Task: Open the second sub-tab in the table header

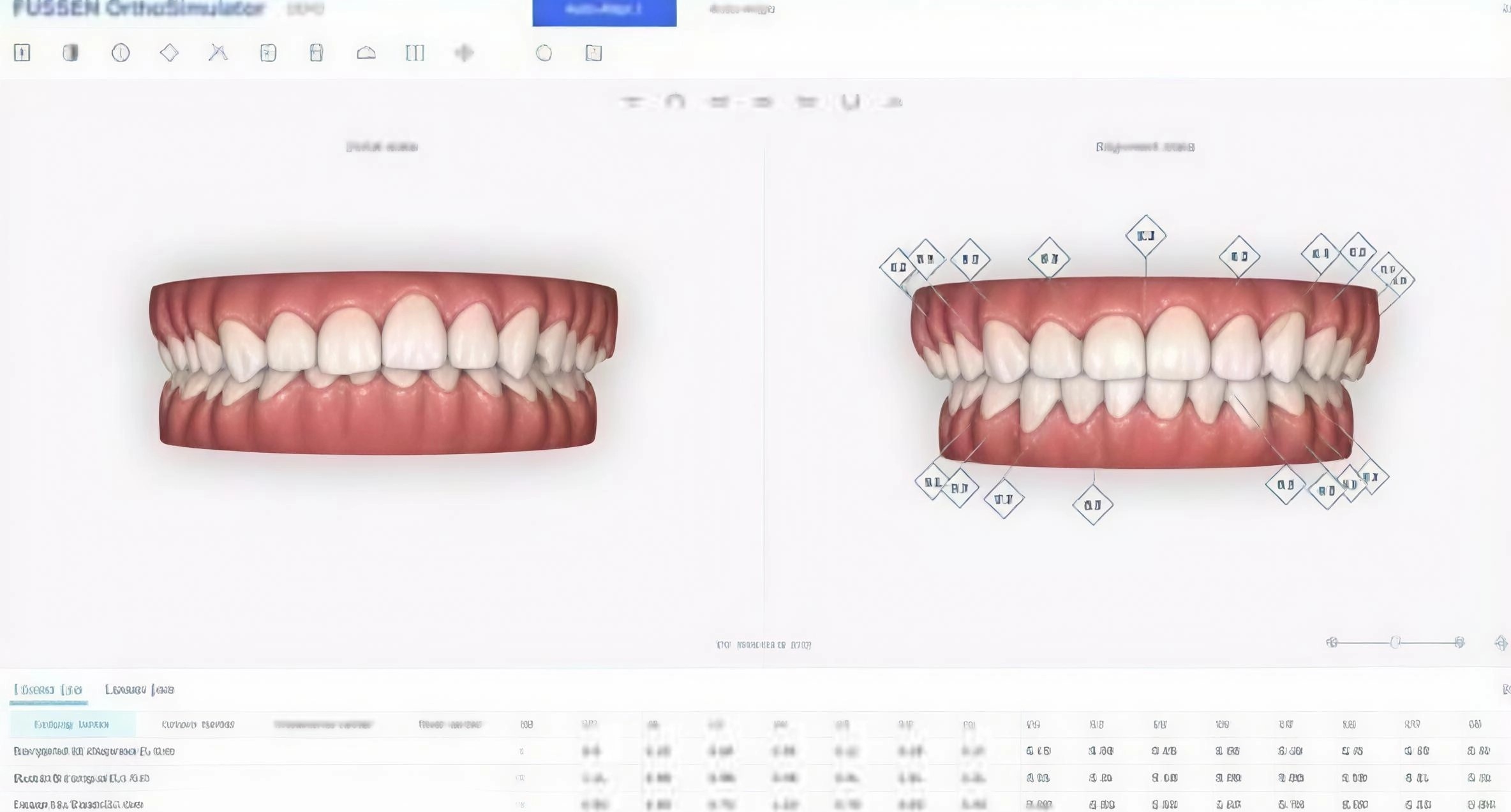Action: (198, 725)
